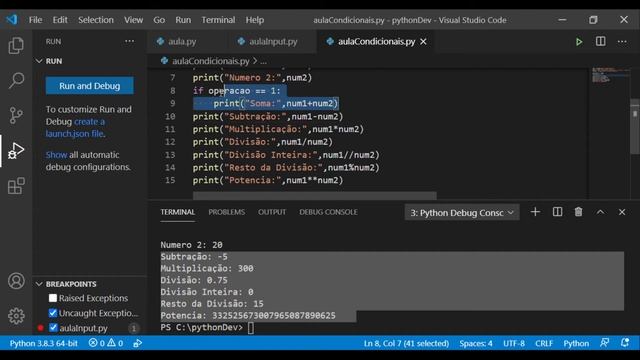
Task: Maximize terminal panel with up chevron
Action: pyautogui.click(x=600, y=212)
